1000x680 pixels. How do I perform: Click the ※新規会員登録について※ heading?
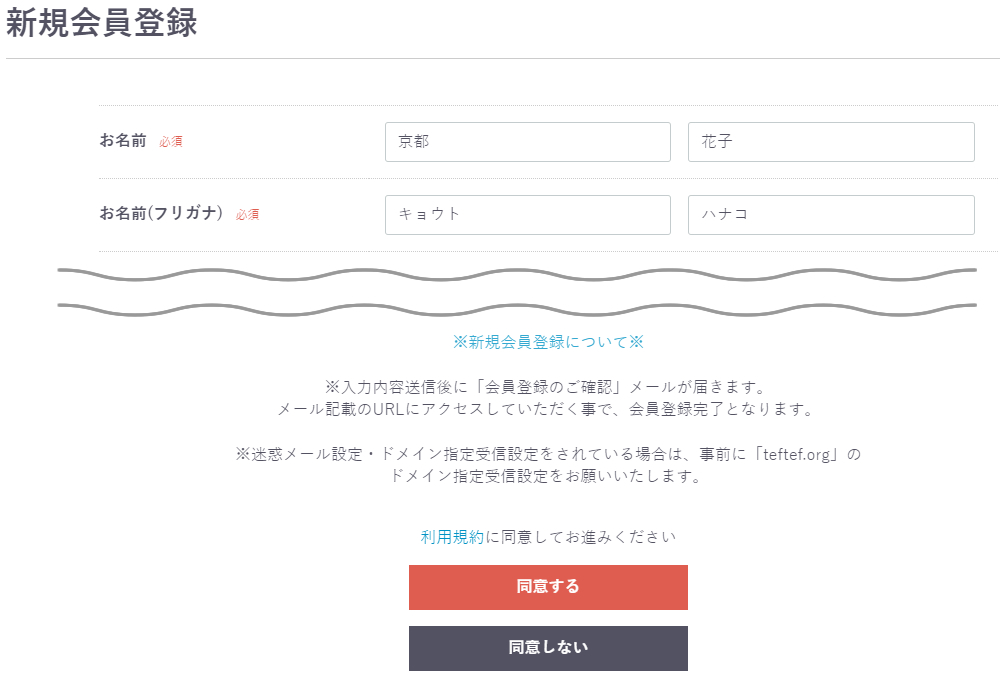548,342
